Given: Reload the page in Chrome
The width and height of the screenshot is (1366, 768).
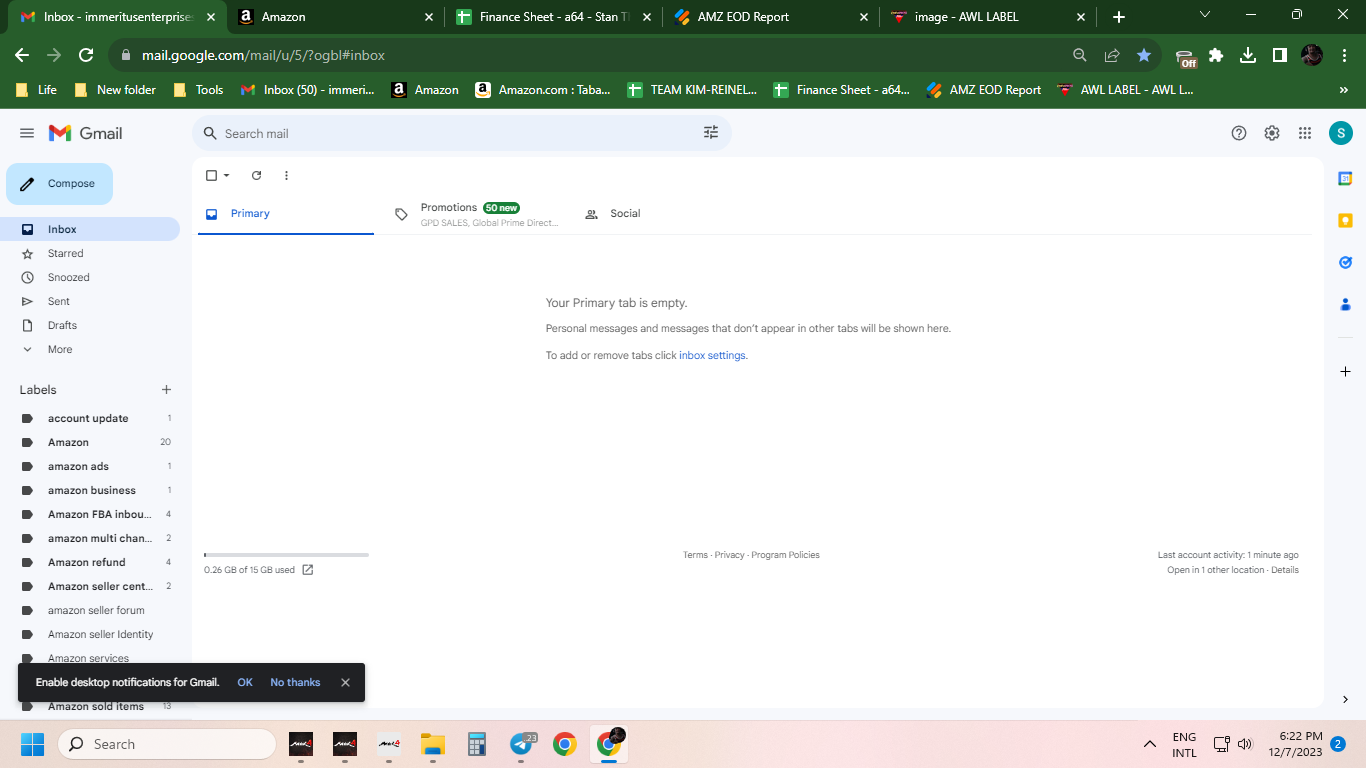Looking at the screenshot, I should click(86, 55).
